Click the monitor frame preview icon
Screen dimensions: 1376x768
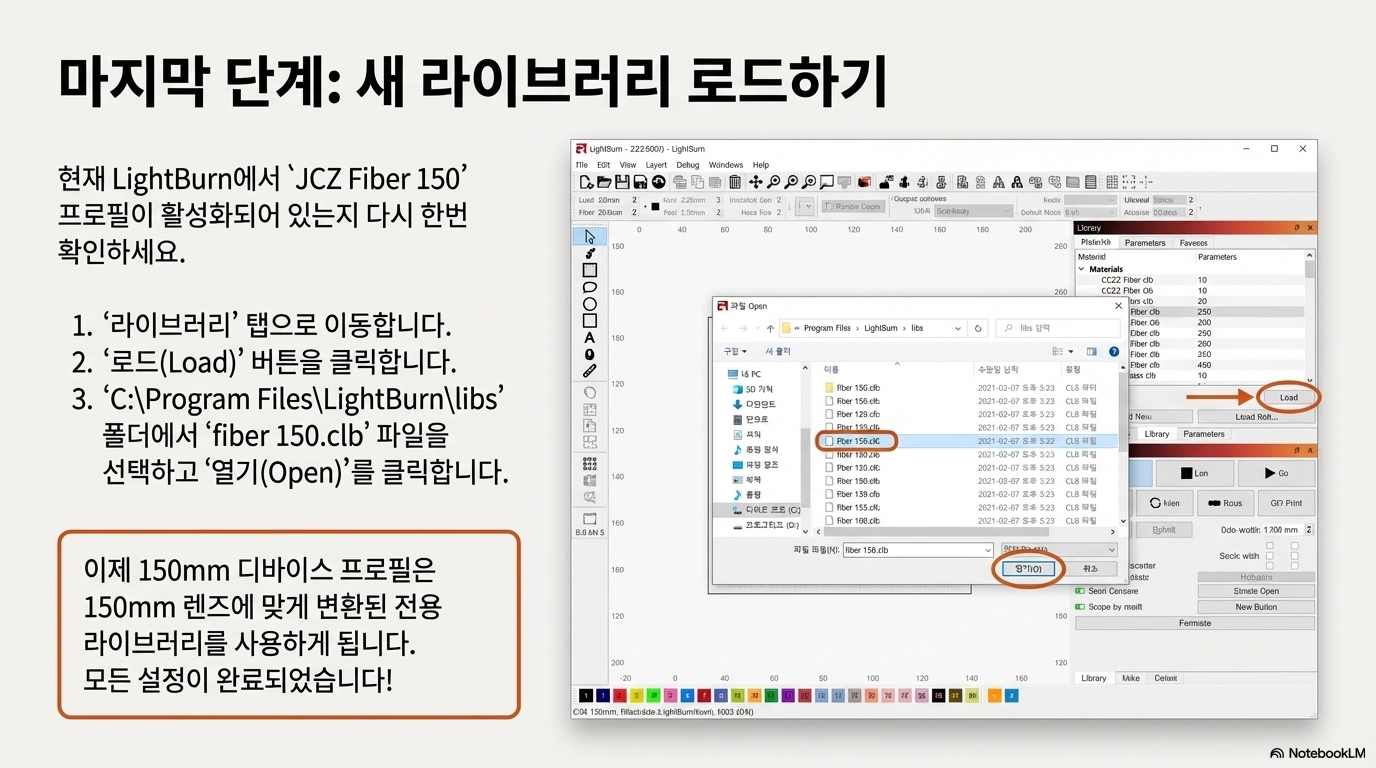click(843, 182)
